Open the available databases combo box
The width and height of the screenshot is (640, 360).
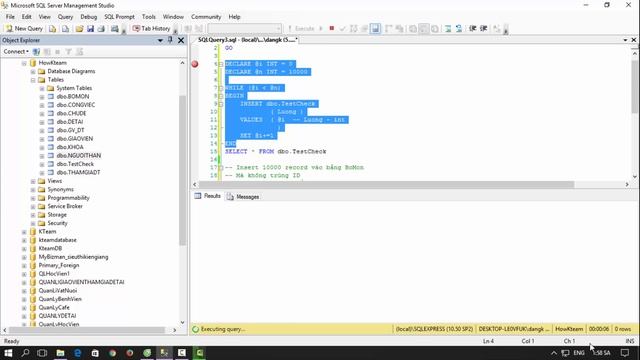tap(244, 29)
